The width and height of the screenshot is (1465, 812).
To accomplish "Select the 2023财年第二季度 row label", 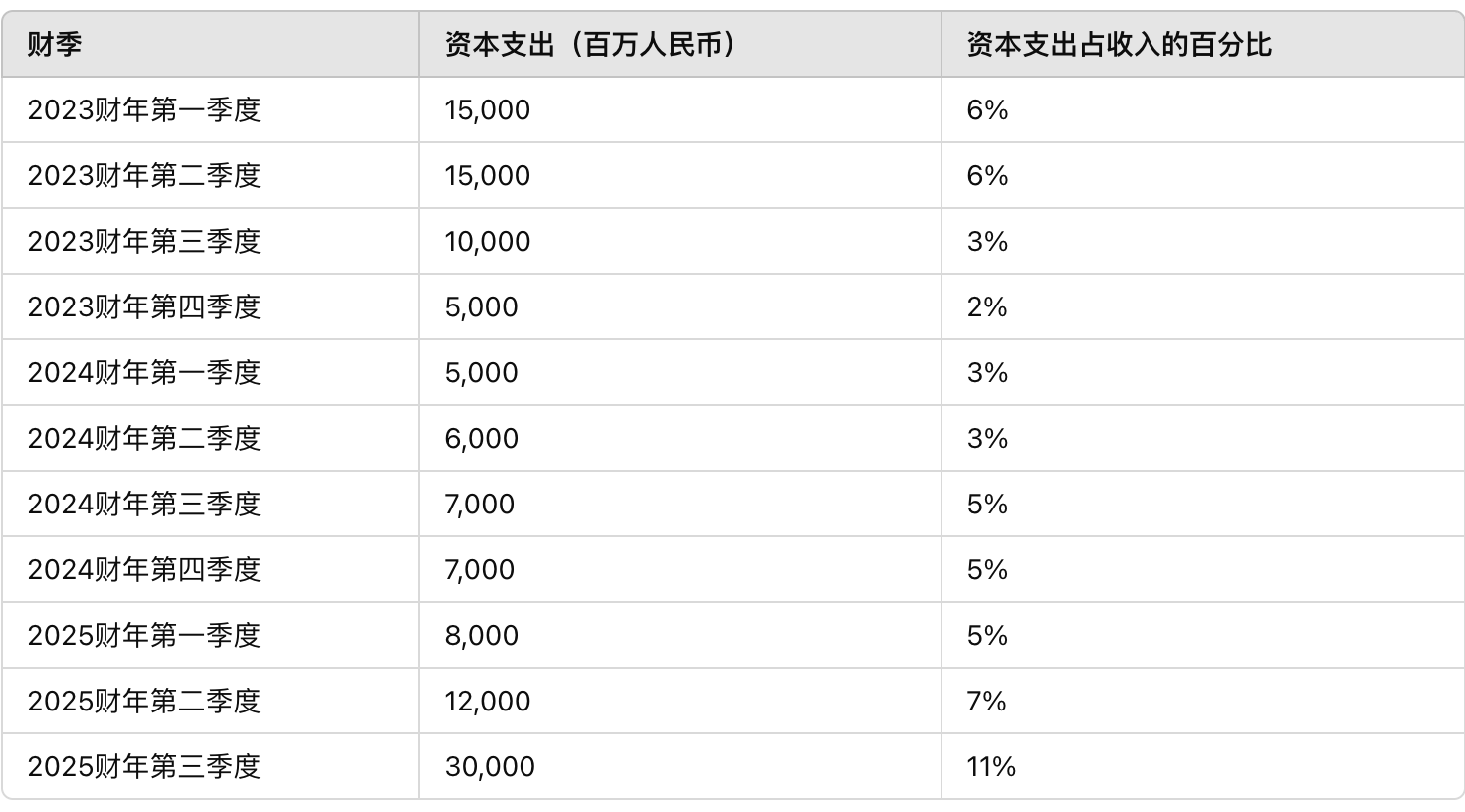I will (x=144, y=175).
